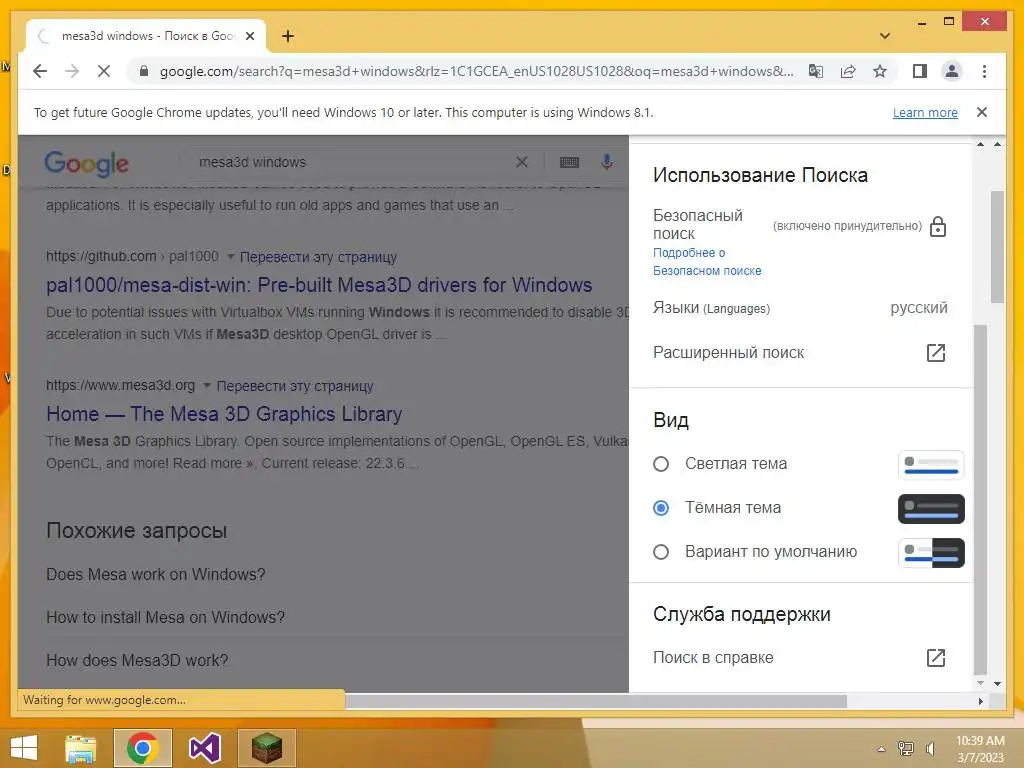Screen dimensions: 1024x768
Task: Search How does Mesa3D work?
Action: (x=137, y=660)
